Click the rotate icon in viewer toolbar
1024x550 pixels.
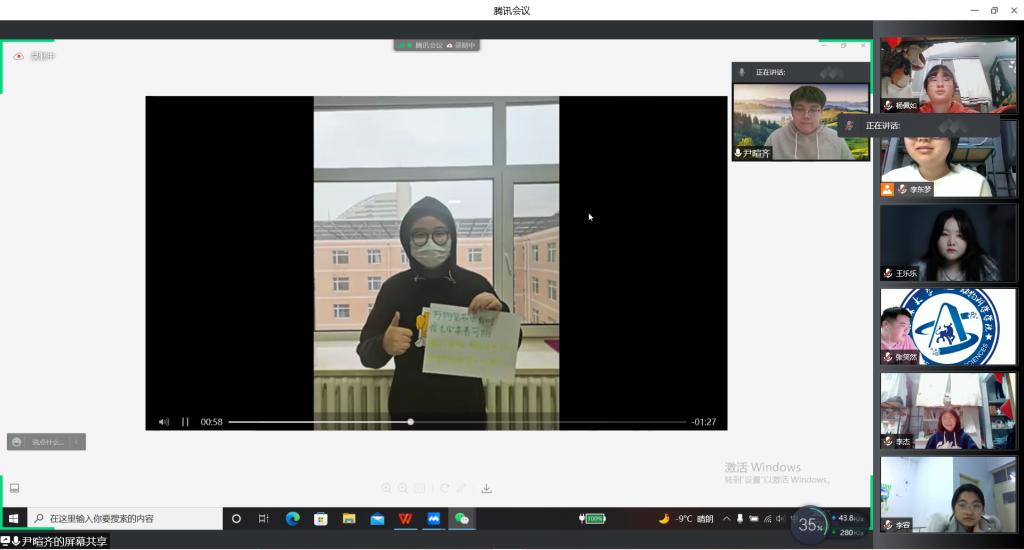tap(444, 488)
